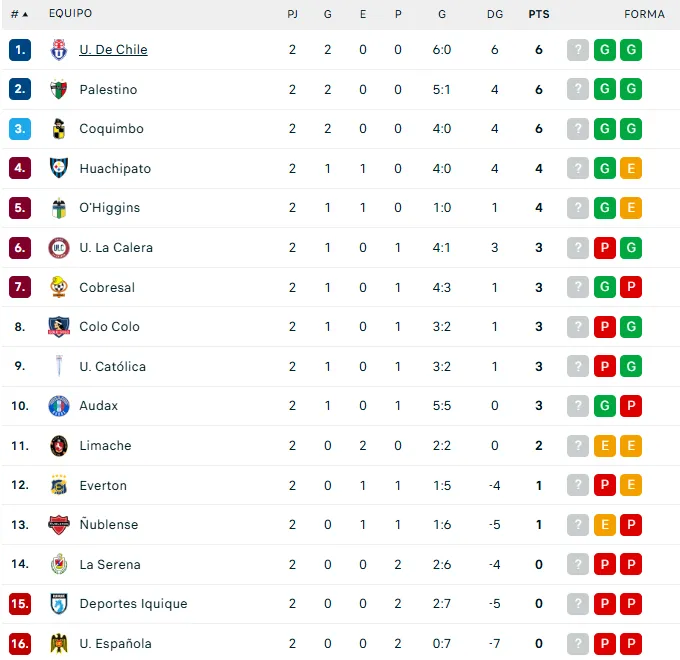Viewport: 680px width, 660px height.
Task: Click U. De Chile's unknown next-match badge
Action: point(578,50)
